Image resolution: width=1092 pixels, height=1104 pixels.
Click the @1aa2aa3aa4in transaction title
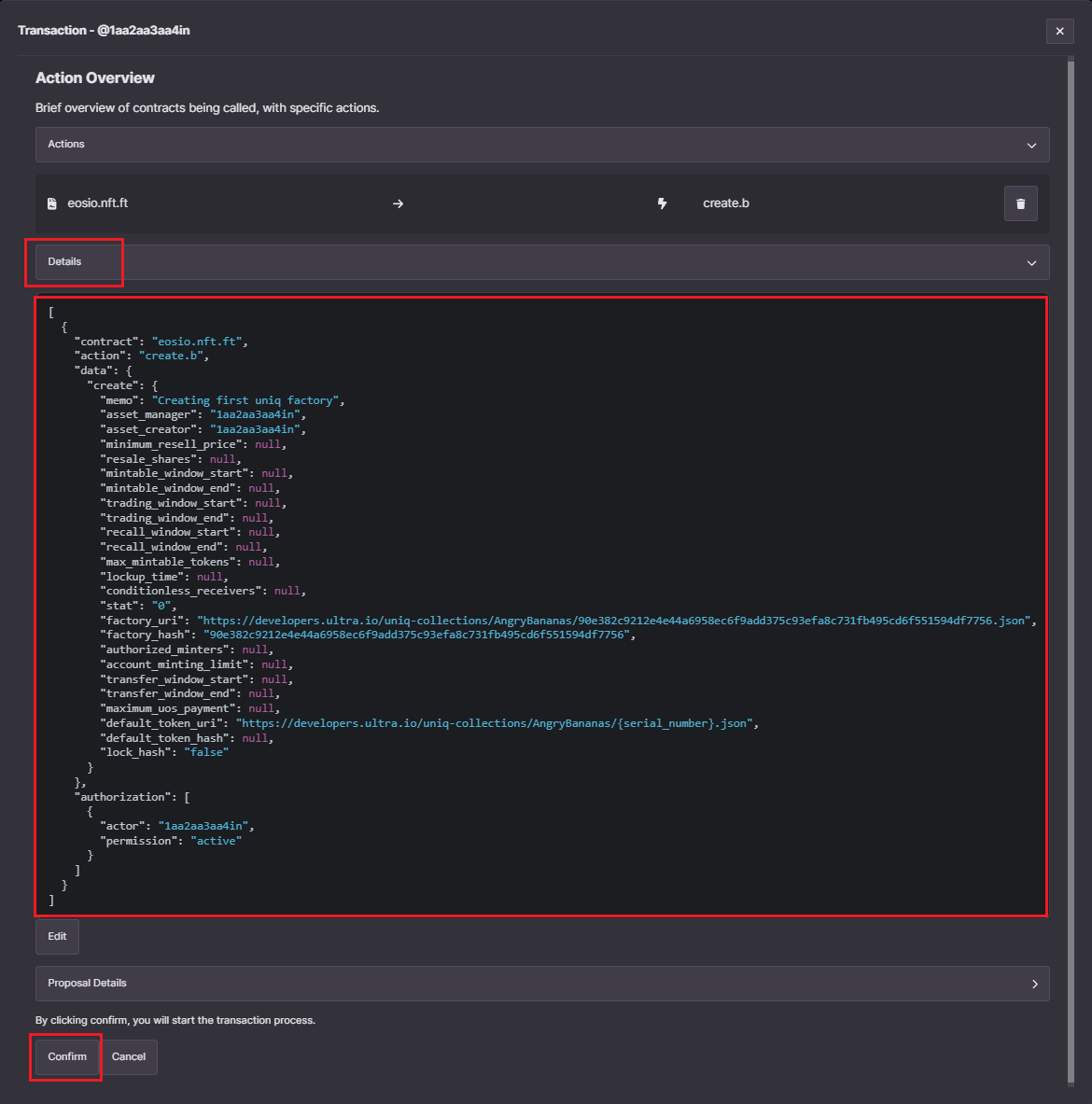point(103,30)
